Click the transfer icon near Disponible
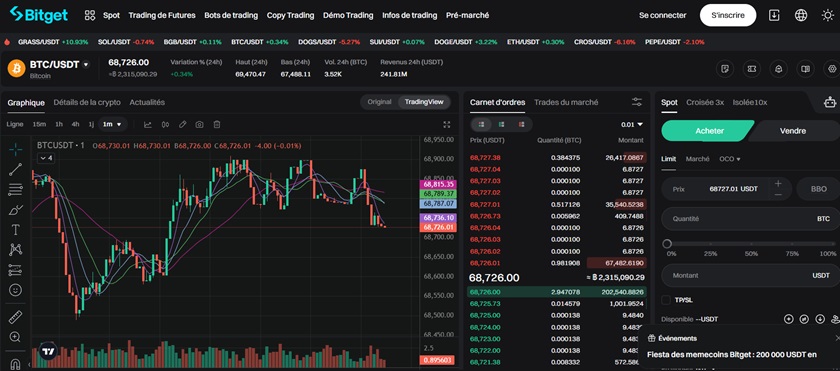This screenshot has height=371, width=840. (x=804, y=319)
